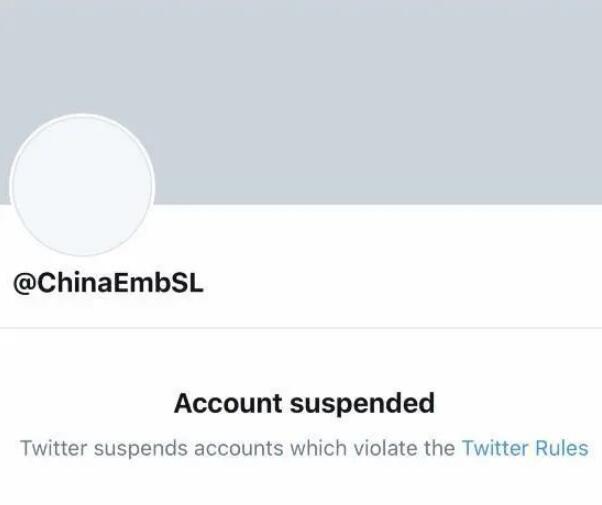
Task: Click the word "suspended" in the heading
Action: tap(362, 404)
